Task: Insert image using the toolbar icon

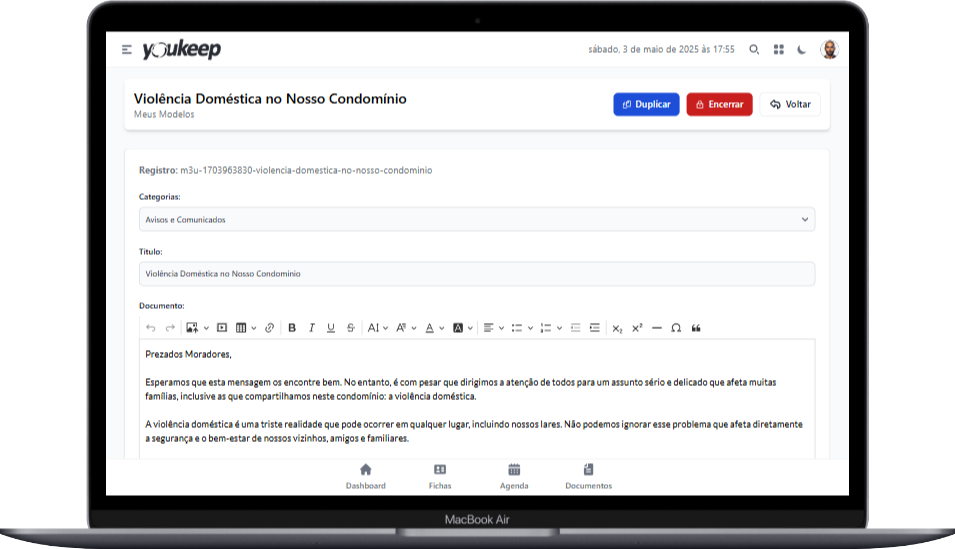Action: (192, 328)
